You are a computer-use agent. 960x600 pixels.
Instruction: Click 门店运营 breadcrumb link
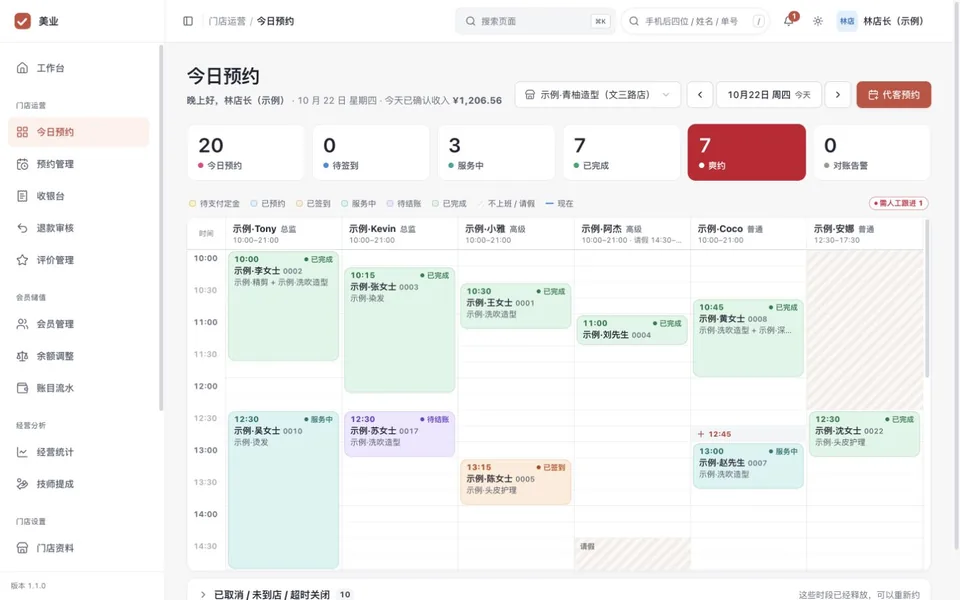pos(227,21)
